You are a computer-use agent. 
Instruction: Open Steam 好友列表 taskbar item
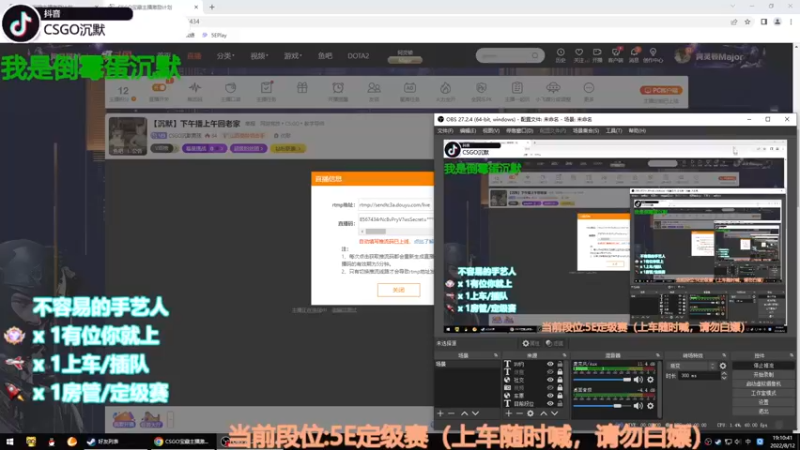tap(104, 442)
